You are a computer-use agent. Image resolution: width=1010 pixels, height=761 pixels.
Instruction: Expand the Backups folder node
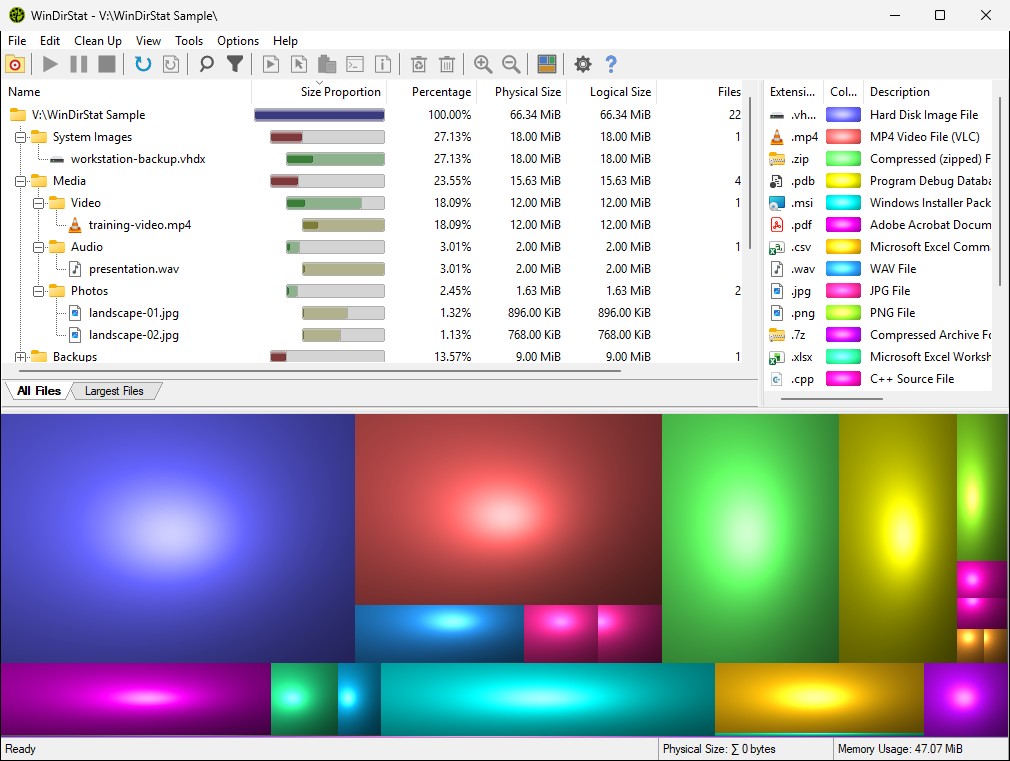pos(21,357)
